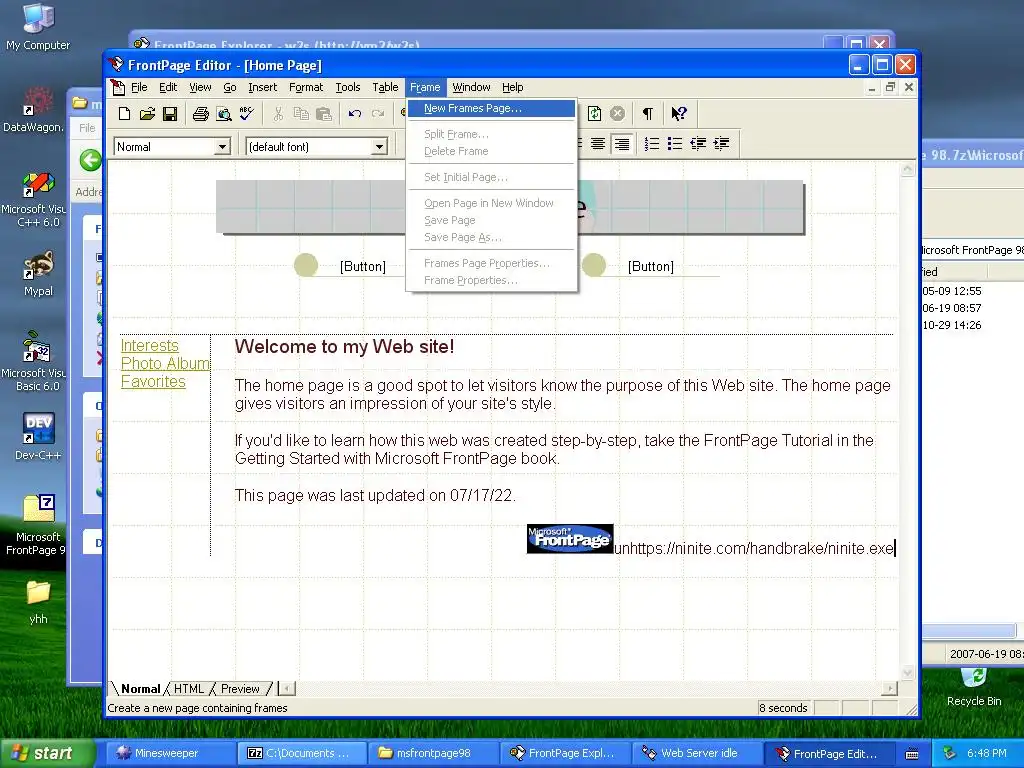Click the Save floppy disk icon
Viewport: 1024px width, 768px height.
coord(170,114)
